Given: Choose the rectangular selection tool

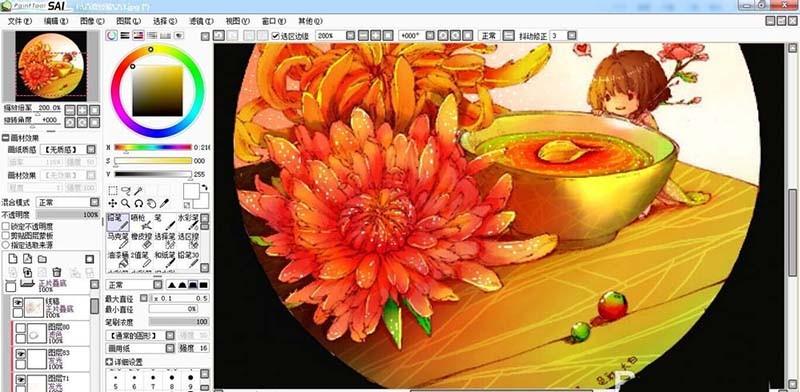Looking at the screenshot, I should 113,190.
